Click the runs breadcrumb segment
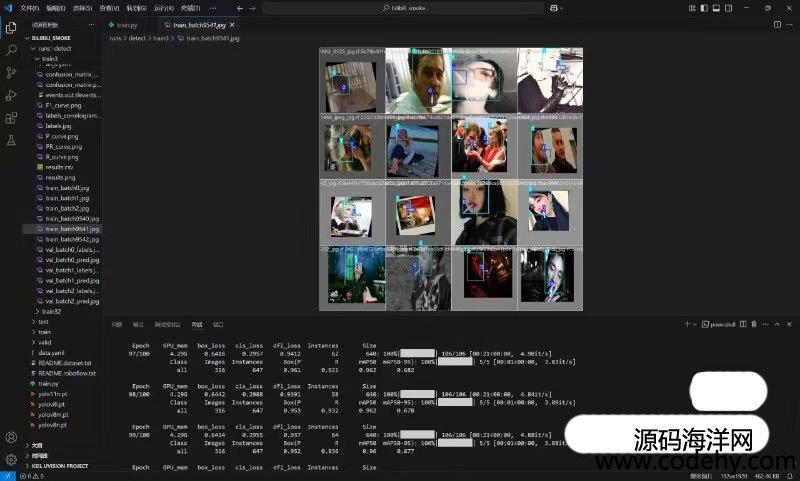The image size is (800, 481). (x=115, y=38)
